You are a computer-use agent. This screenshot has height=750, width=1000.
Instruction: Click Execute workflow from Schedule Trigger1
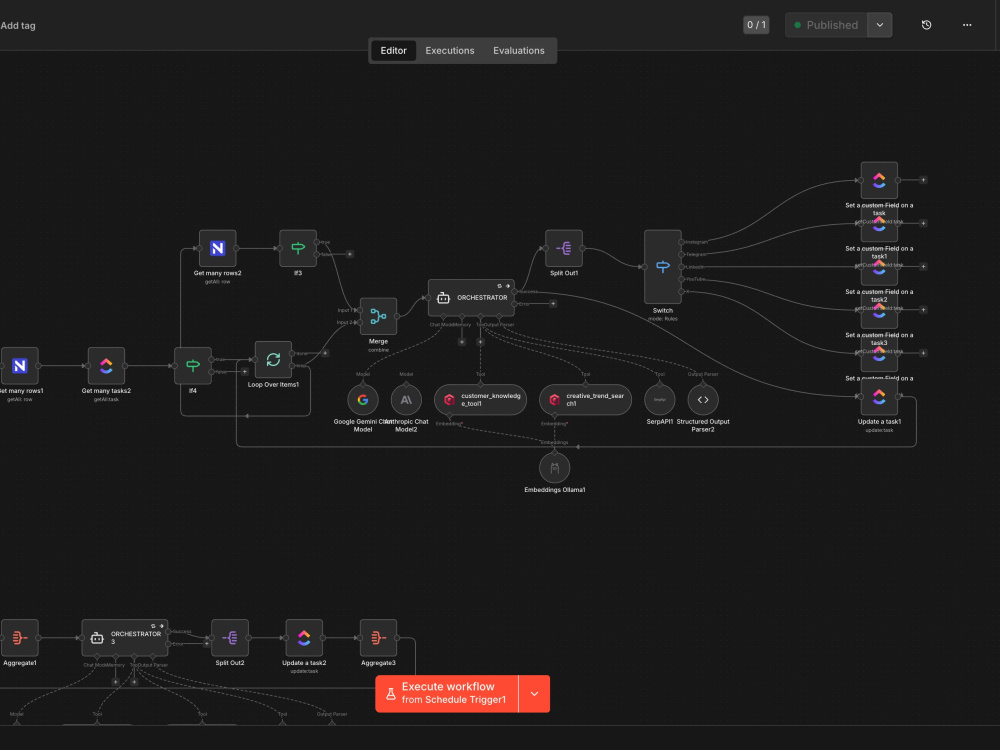[447, 694]
